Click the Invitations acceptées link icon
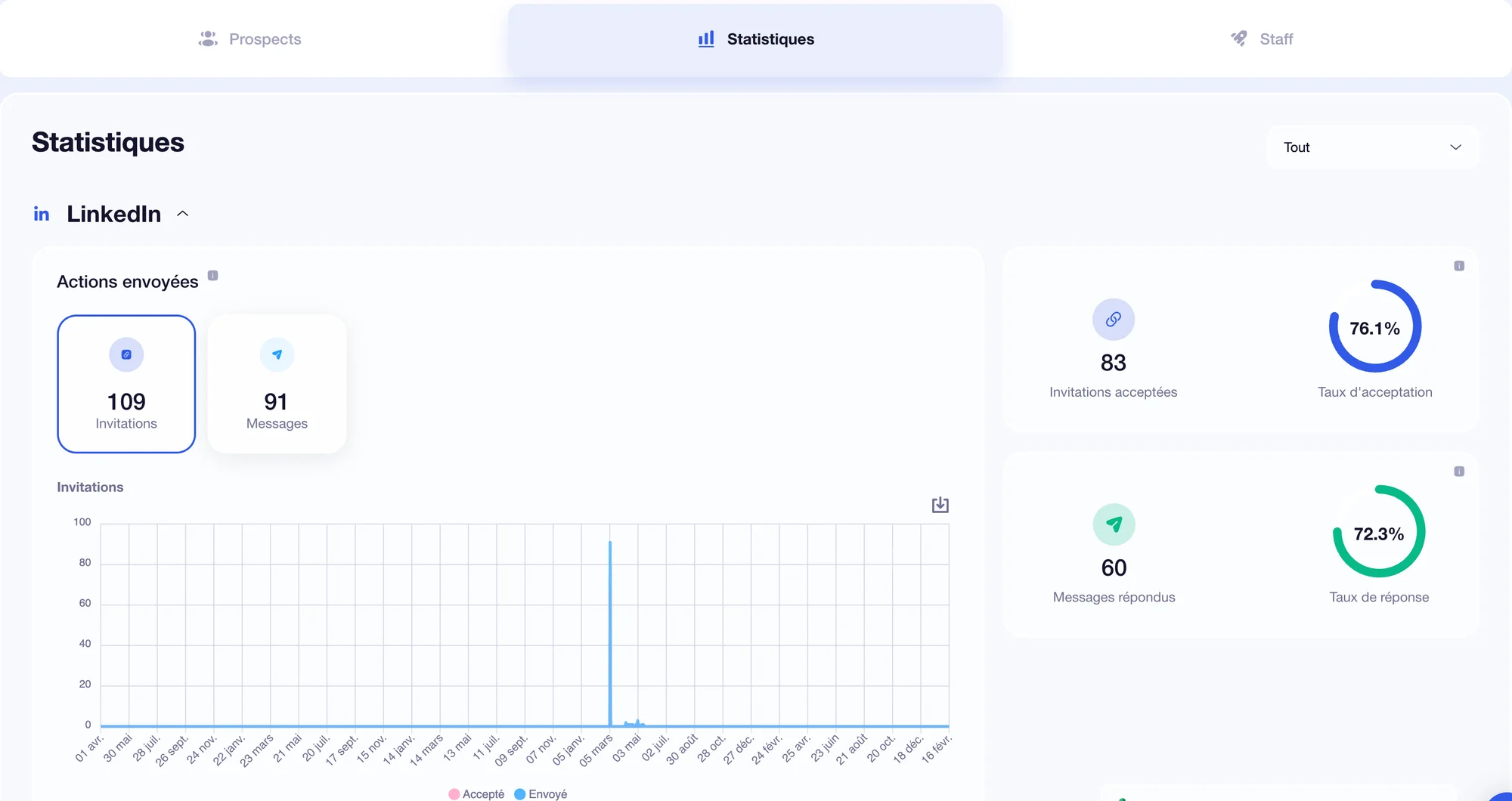Image resolution: width=1512 pixels, height=801 pixels. (x=1113, y=320)
